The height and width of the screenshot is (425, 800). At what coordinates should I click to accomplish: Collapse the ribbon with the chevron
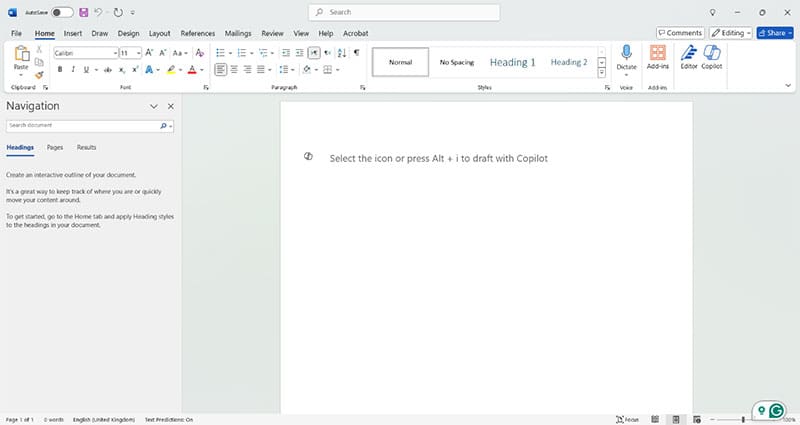[788, 85]
